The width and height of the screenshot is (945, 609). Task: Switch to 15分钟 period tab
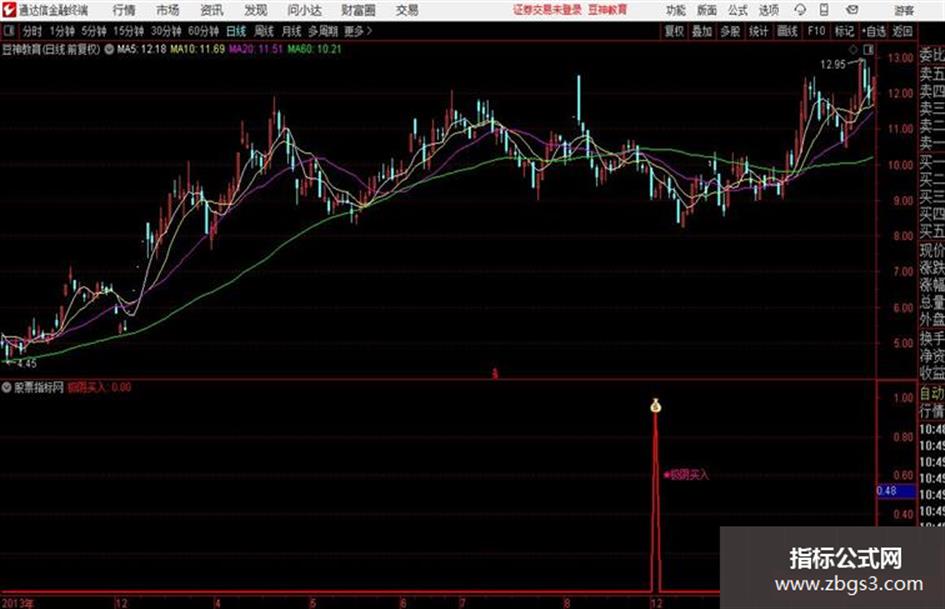[x=128, y=31]
